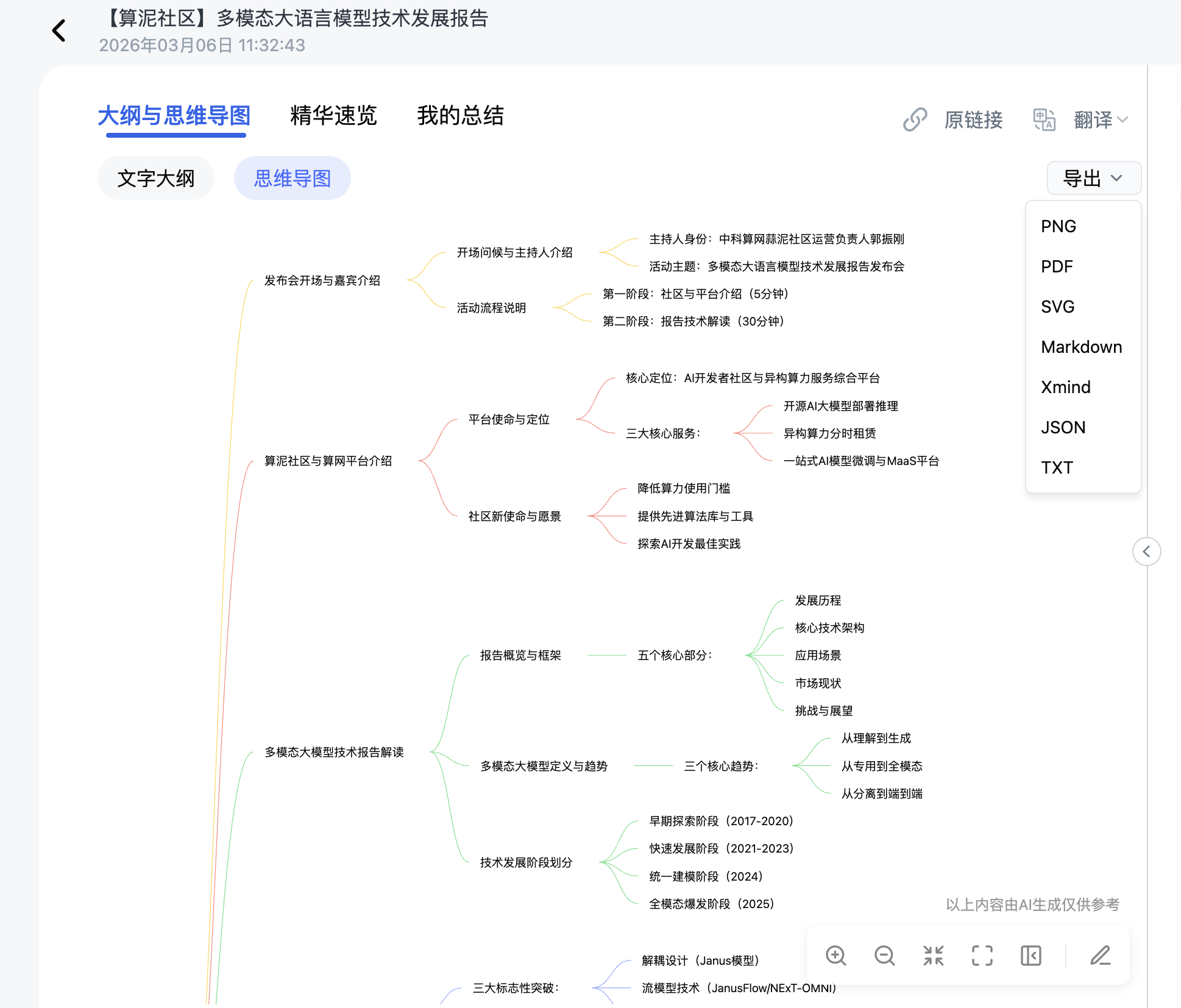This screenshot has width=1181, height=1008.
Task: Click node 五个核心部分
Action: point(675,655)
